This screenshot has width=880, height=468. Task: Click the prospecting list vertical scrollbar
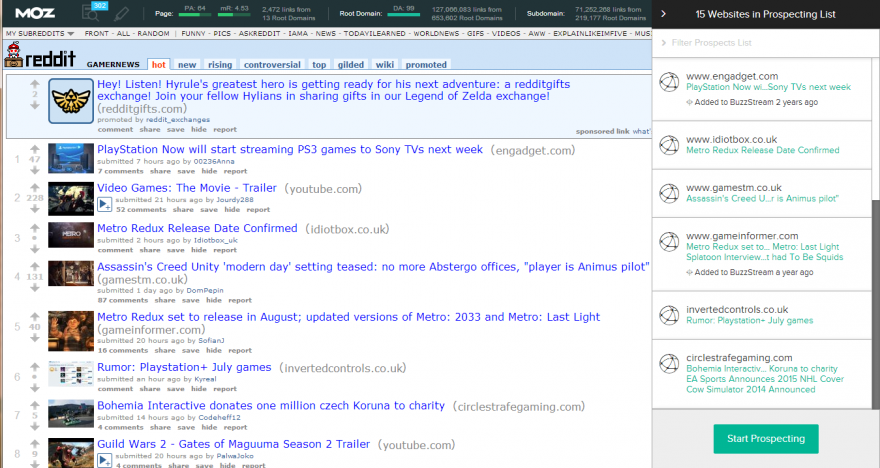(x=876, y=305)
